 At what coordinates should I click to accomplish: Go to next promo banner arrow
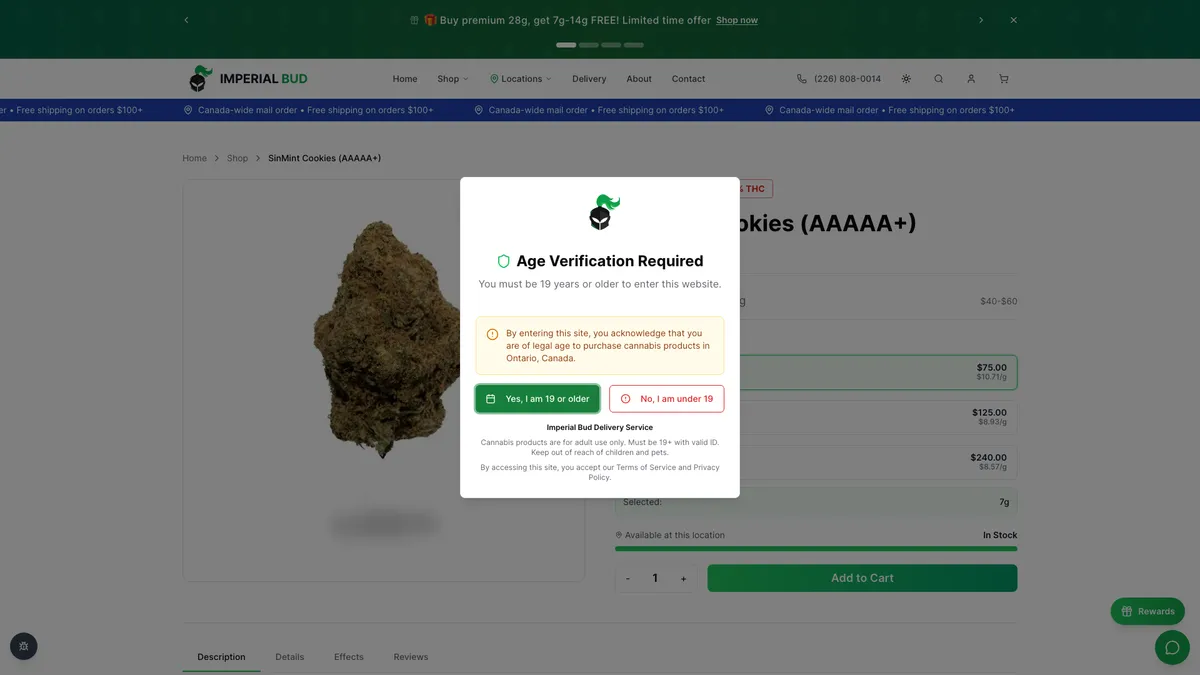pos(981,20)
